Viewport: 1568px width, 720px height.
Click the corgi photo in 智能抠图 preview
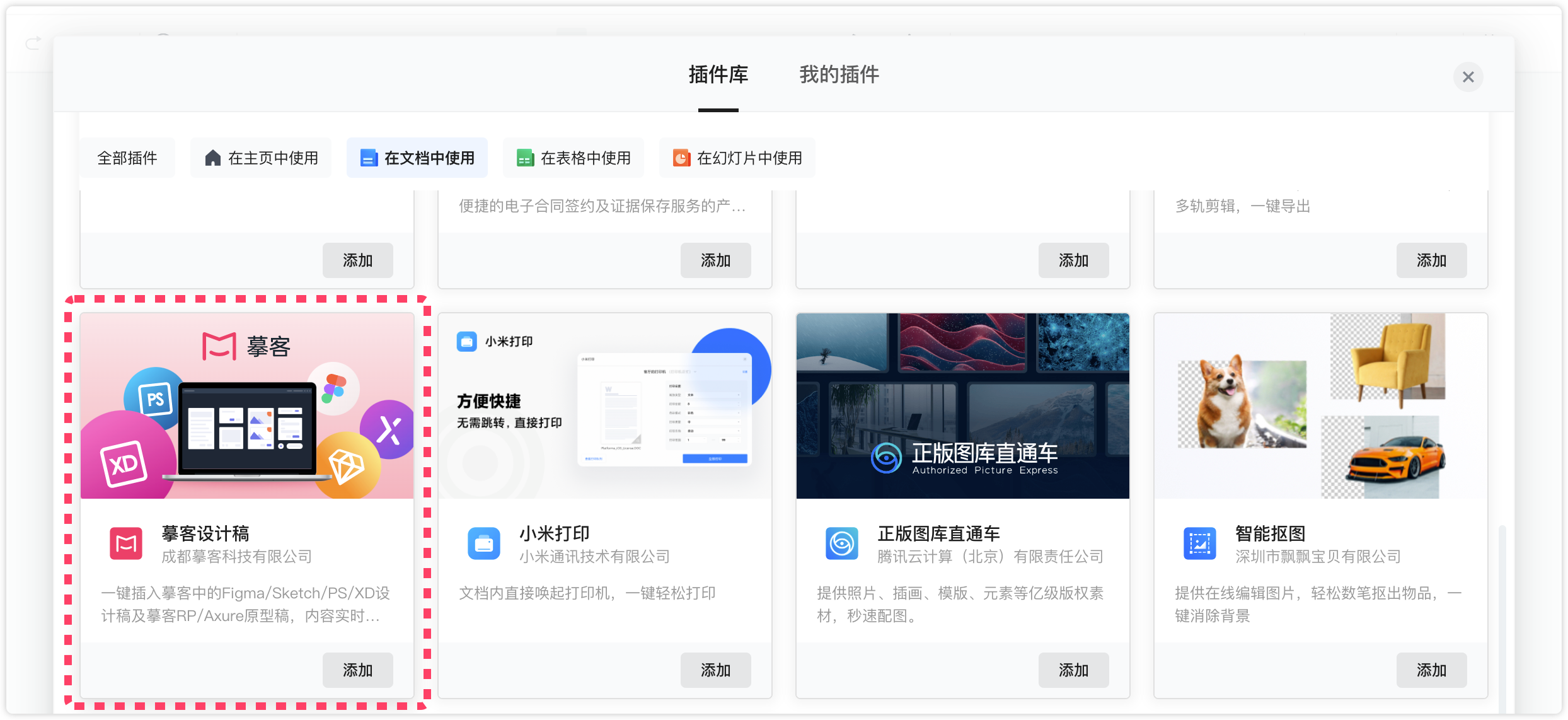[1242, 404]
